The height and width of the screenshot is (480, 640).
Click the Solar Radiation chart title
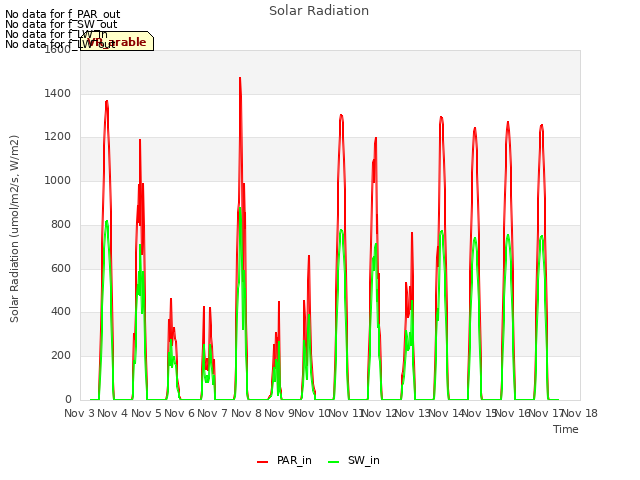click(x=319, y=11)
